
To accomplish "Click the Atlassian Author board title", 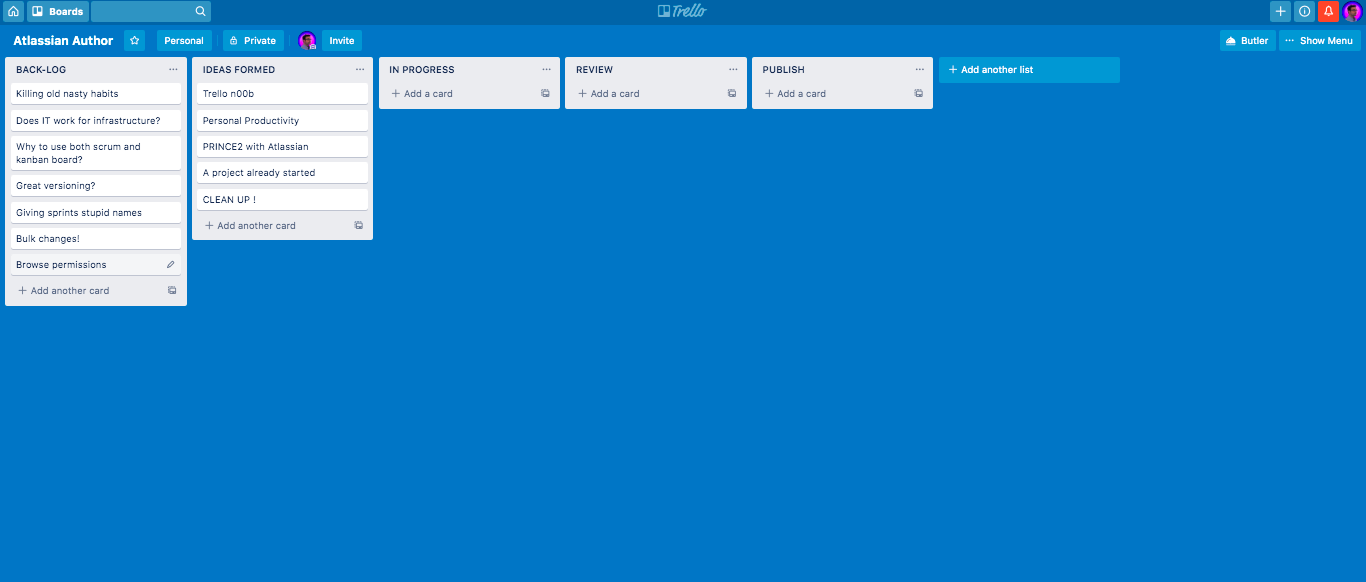I will pyautogui.click(x=64, y=41).
